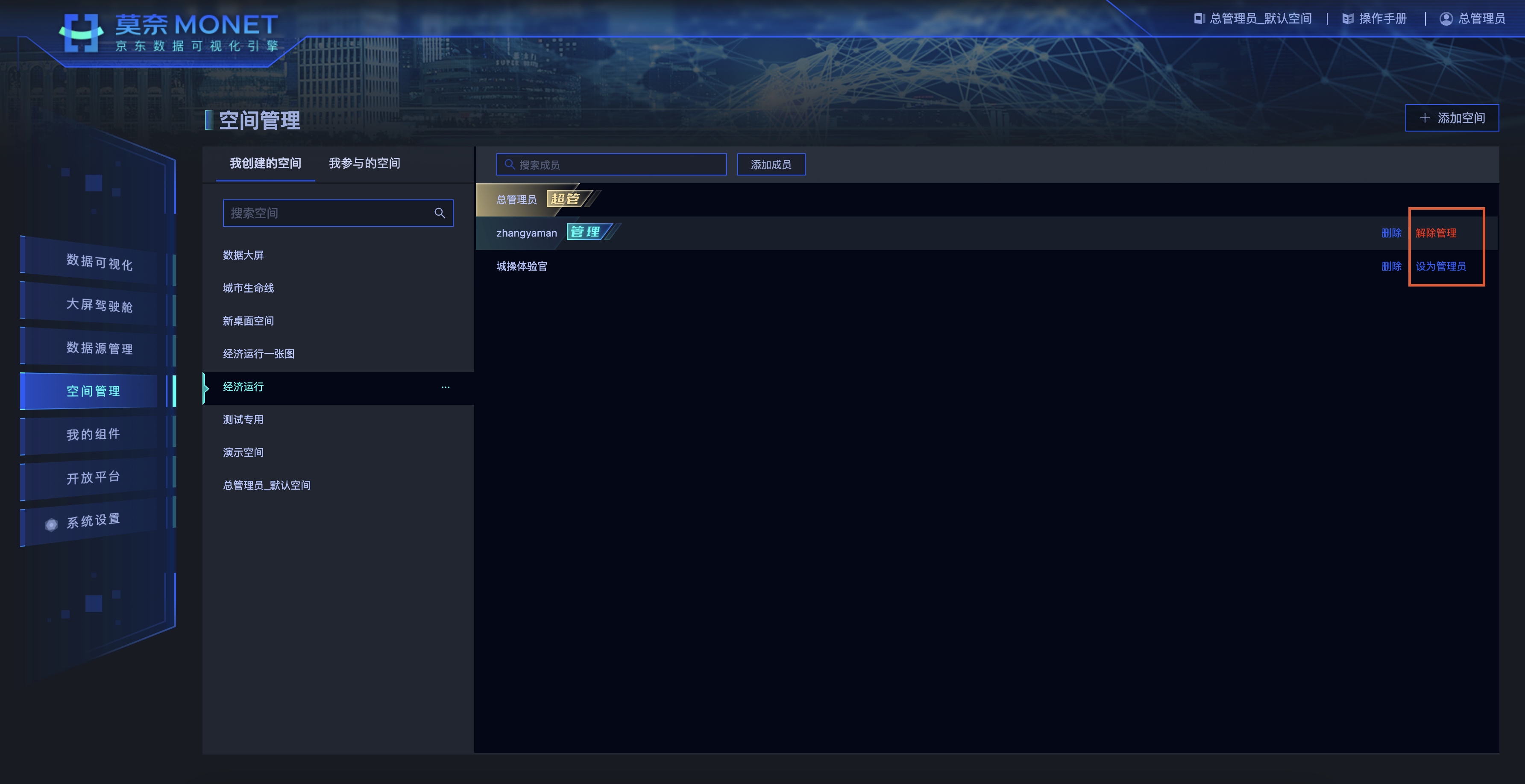Viewport: 1525px width, 784px height.
Task: Click the 添加空间 button
Action: point(1452,118)
